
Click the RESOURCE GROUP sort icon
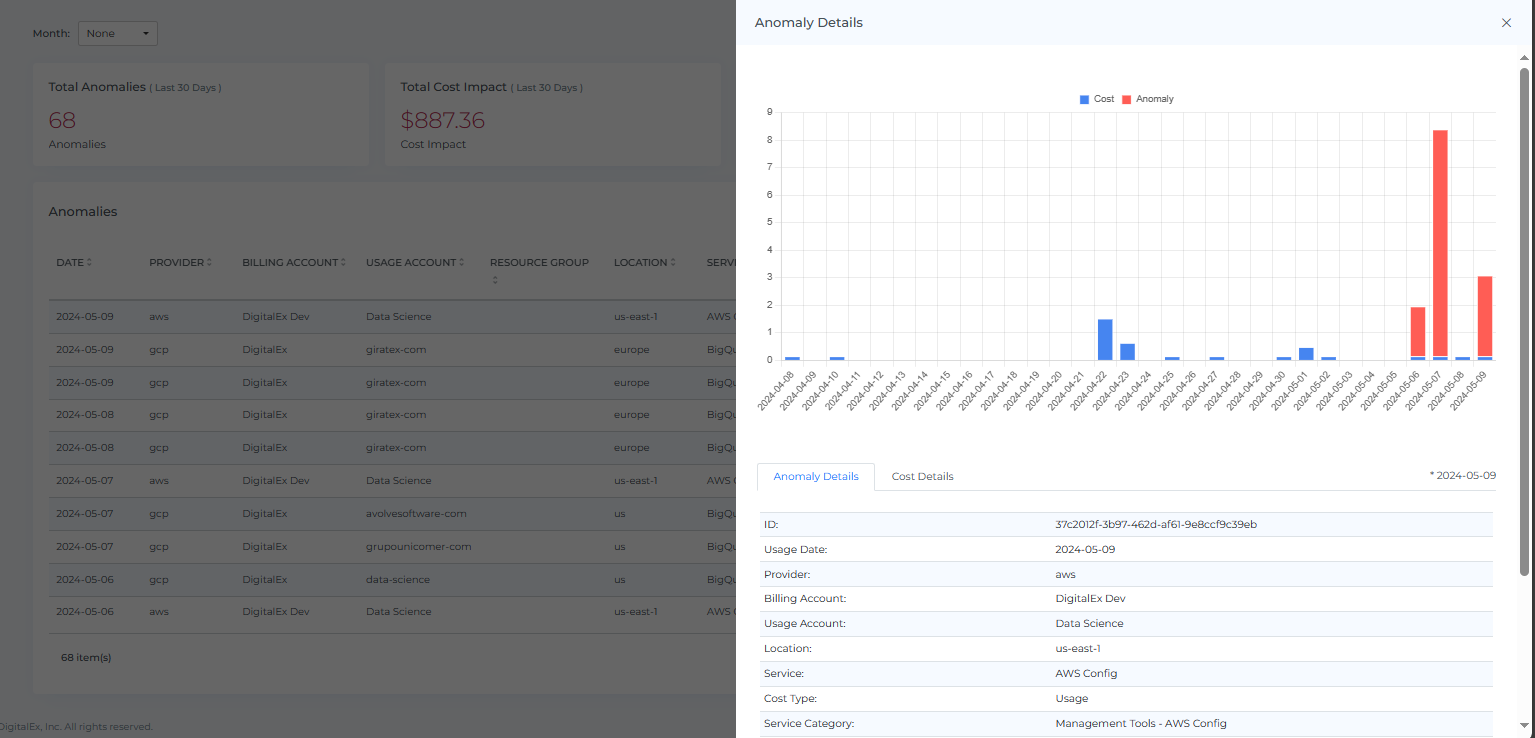(x=494, y=281)
